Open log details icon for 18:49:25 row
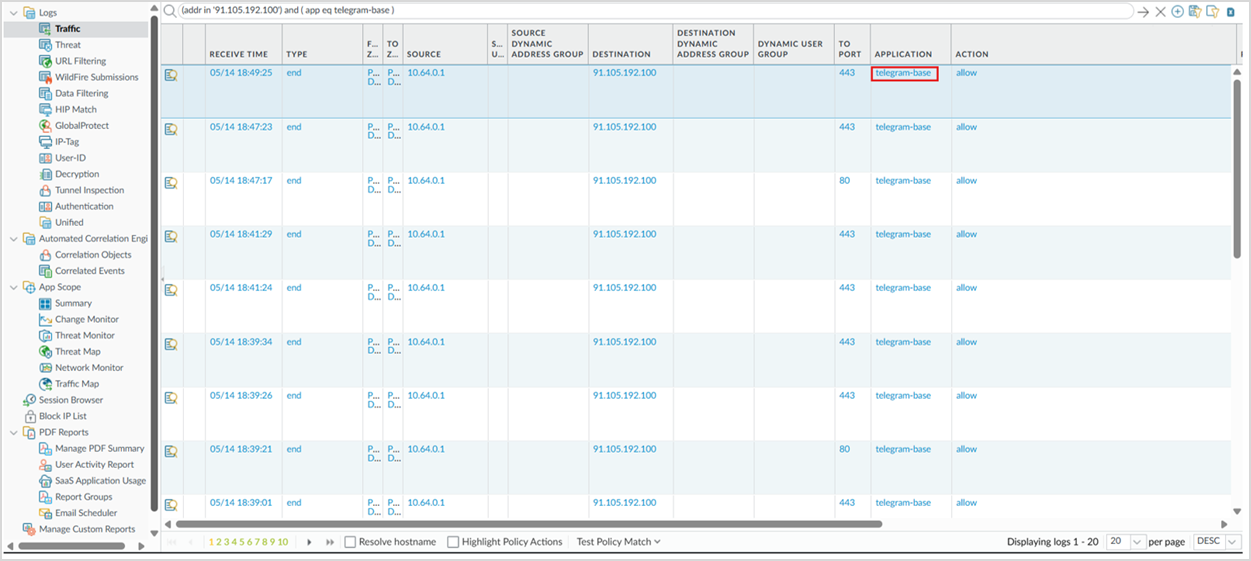The width and height of the screenshot is (1251, 561). 171,74
